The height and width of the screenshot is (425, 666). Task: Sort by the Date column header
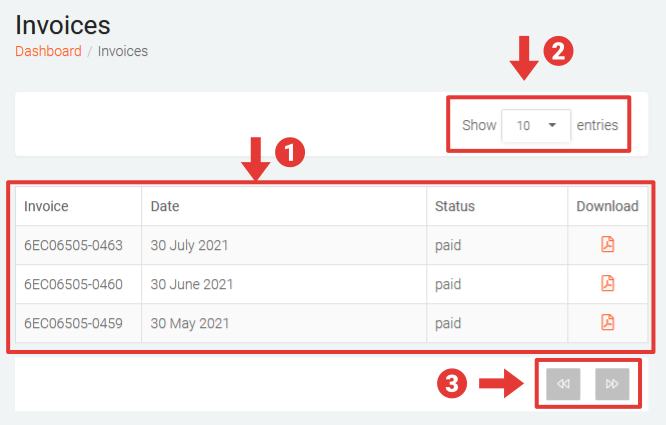pos(164,206)
